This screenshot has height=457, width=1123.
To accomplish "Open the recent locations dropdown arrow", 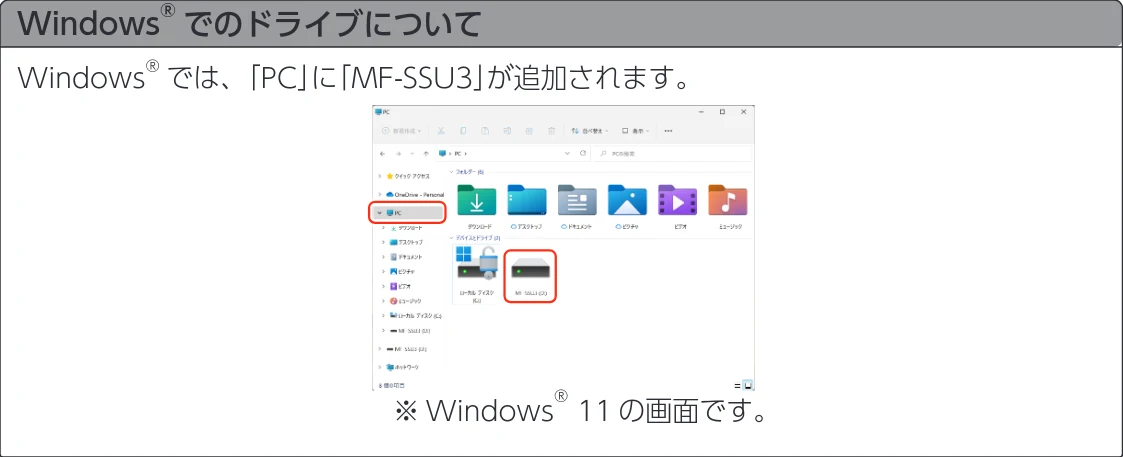I will 412,154.
